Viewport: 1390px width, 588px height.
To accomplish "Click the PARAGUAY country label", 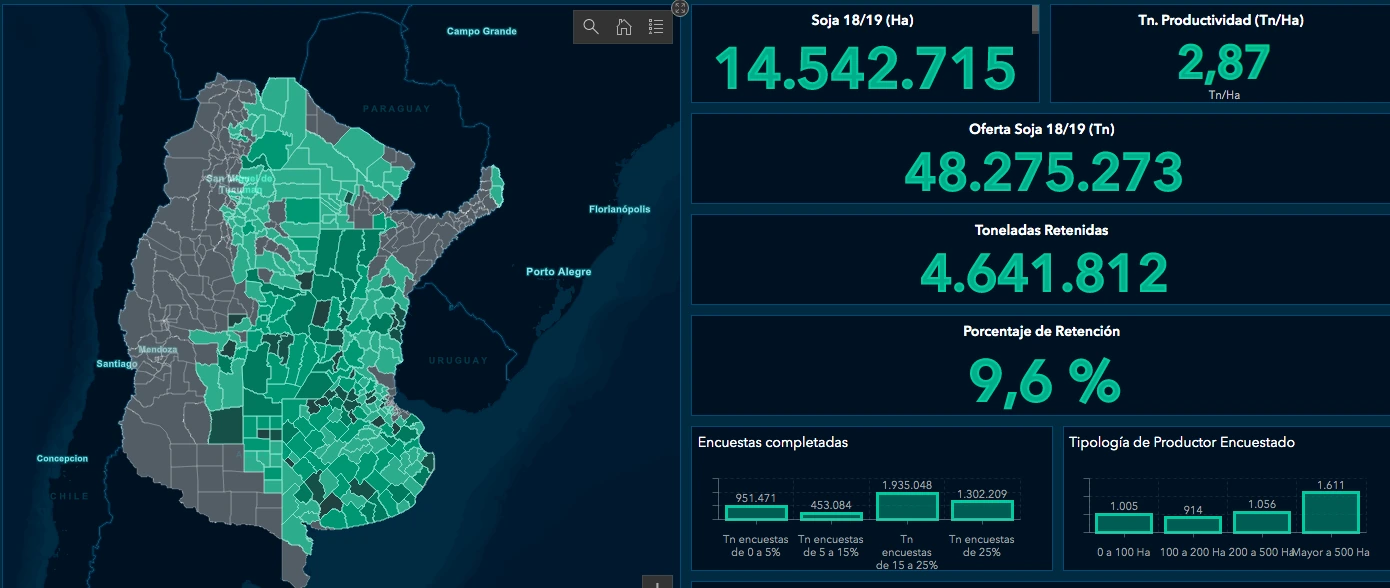I will coord(396,108).
